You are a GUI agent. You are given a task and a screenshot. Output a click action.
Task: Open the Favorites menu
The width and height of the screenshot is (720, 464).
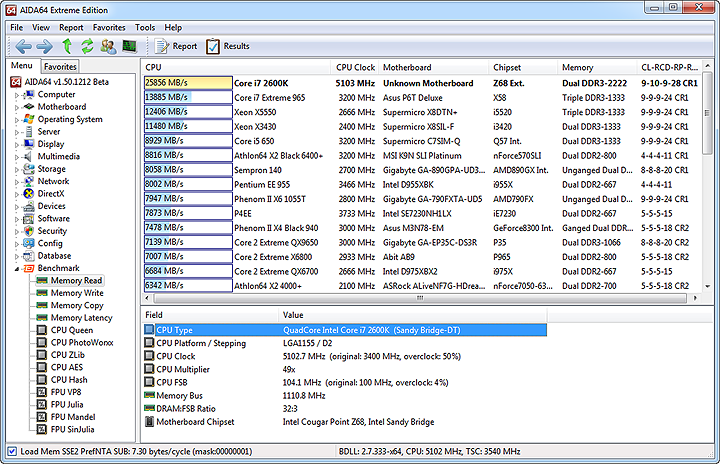(x=109, y=28)
